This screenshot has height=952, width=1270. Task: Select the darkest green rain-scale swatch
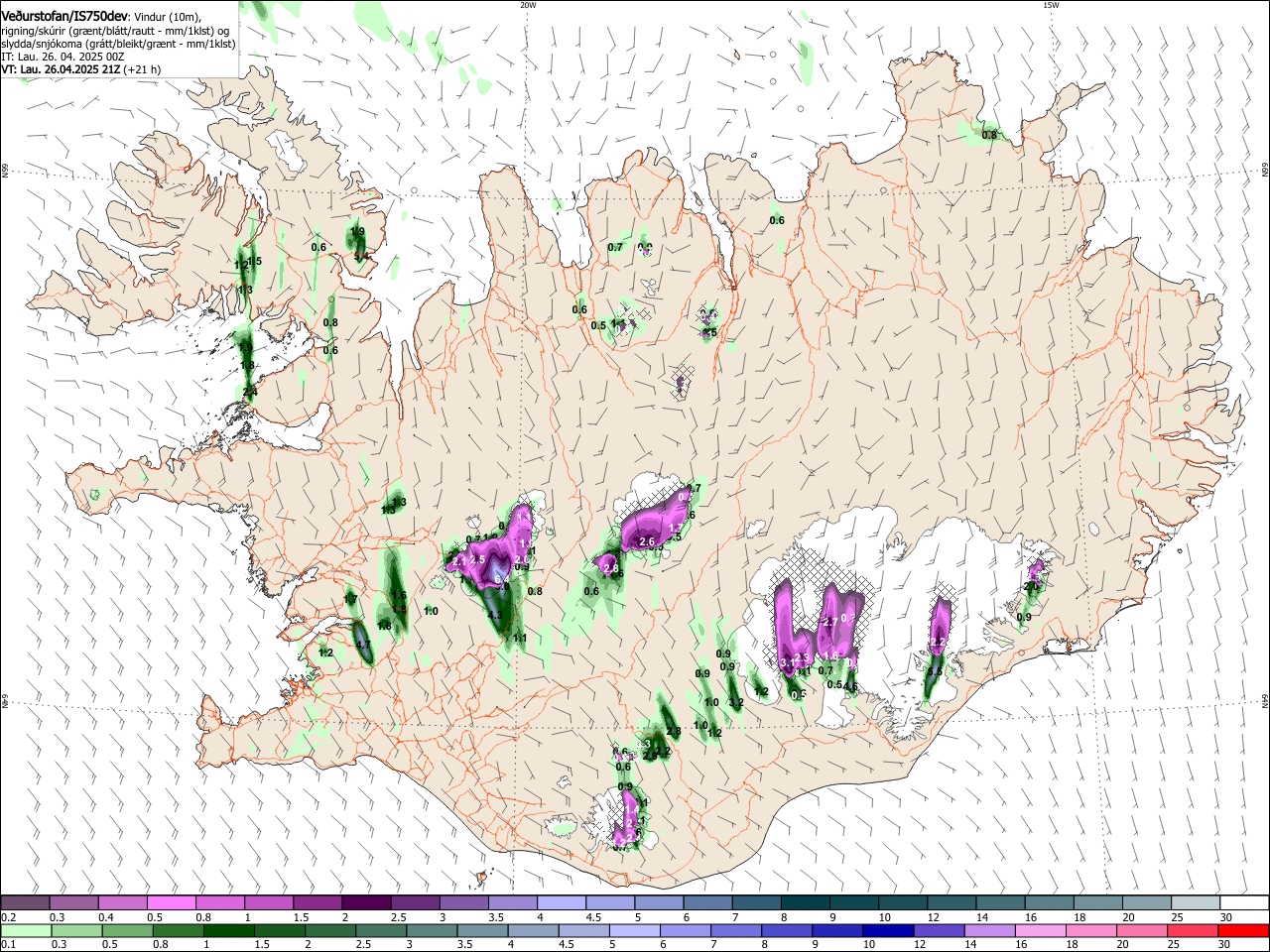click(x=229, y=931)
